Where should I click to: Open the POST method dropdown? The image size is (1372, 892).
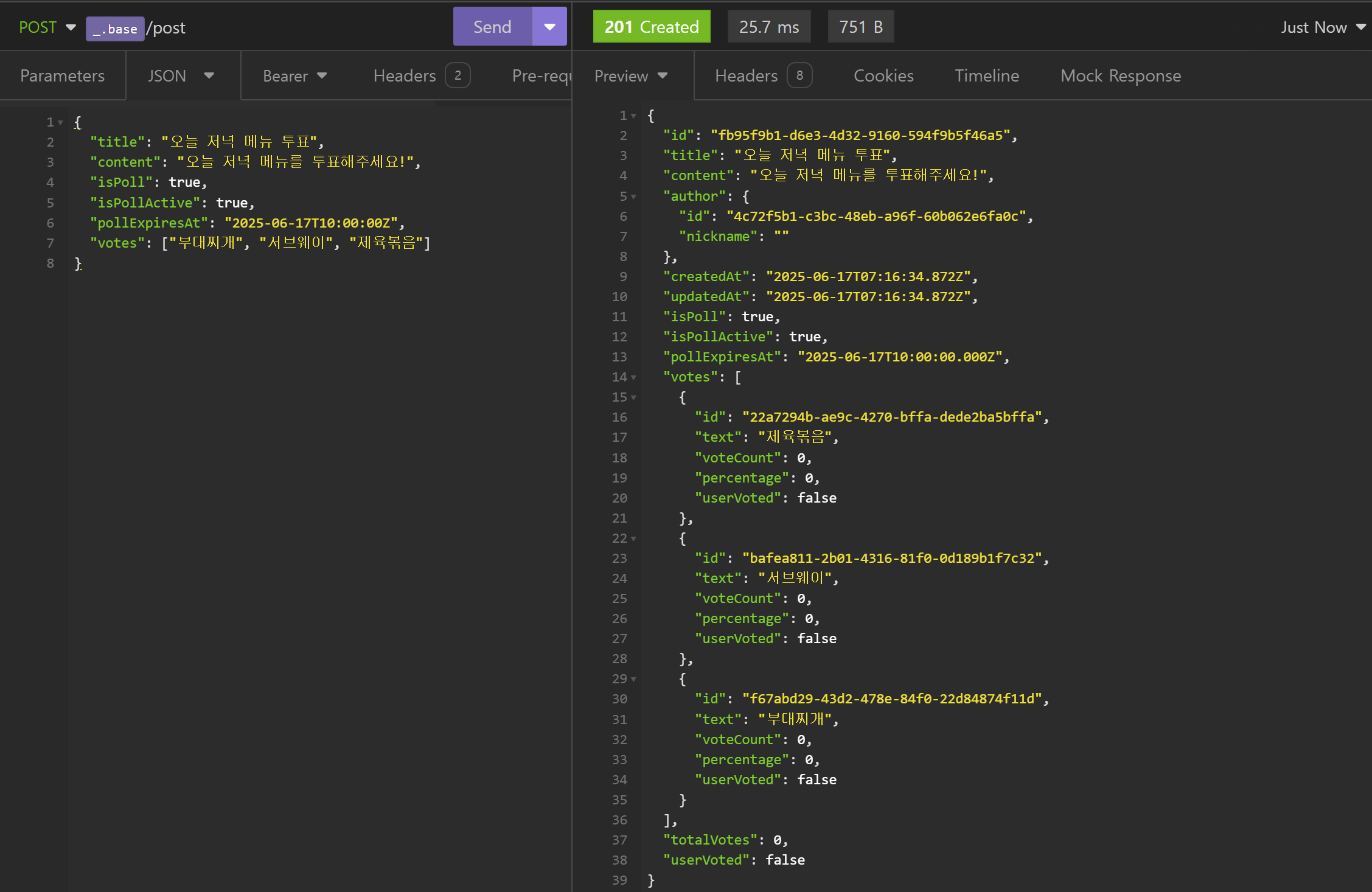(x=47, y=27)
